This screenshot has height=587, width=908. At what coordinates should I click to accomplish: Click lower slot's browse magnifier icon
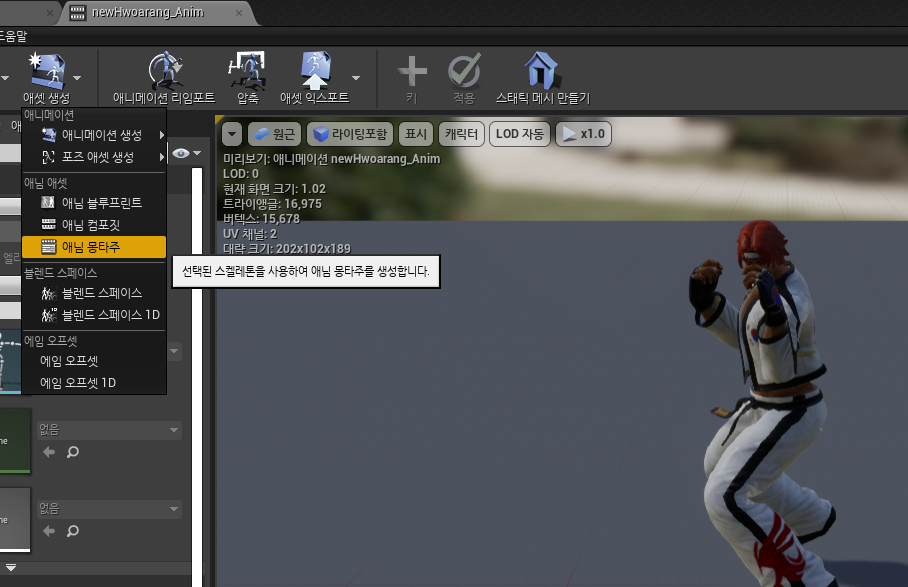(72, 531)
